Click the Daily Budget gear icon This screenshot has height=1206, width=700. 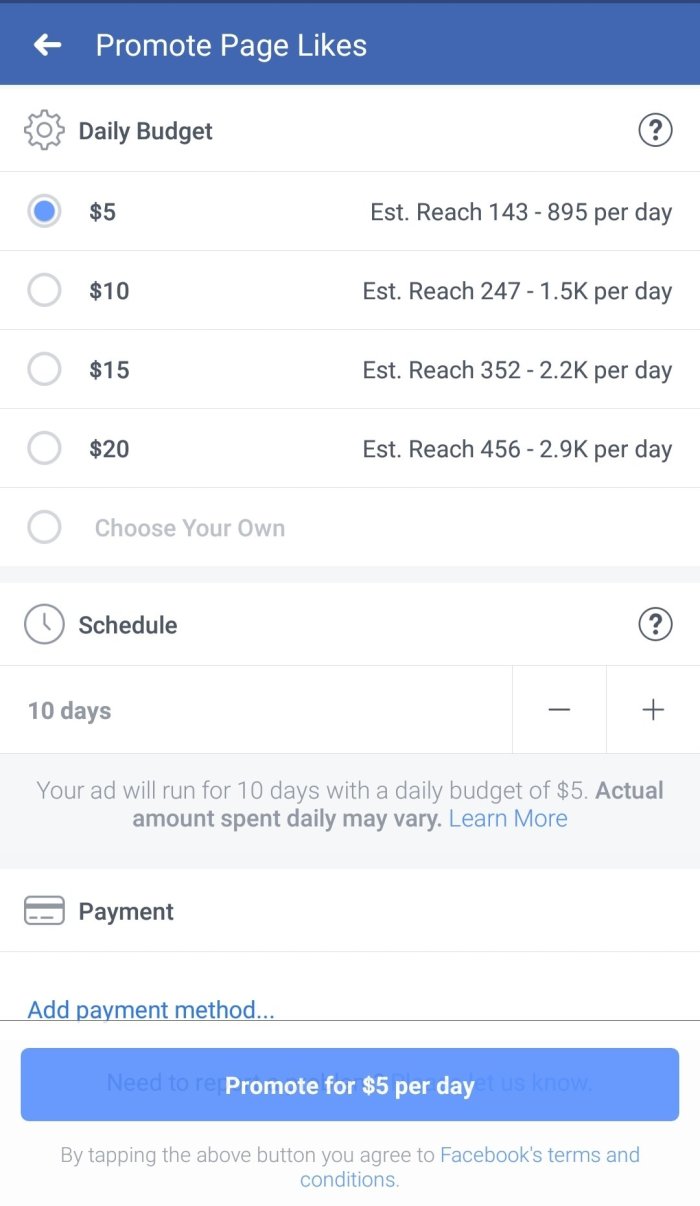43,131
